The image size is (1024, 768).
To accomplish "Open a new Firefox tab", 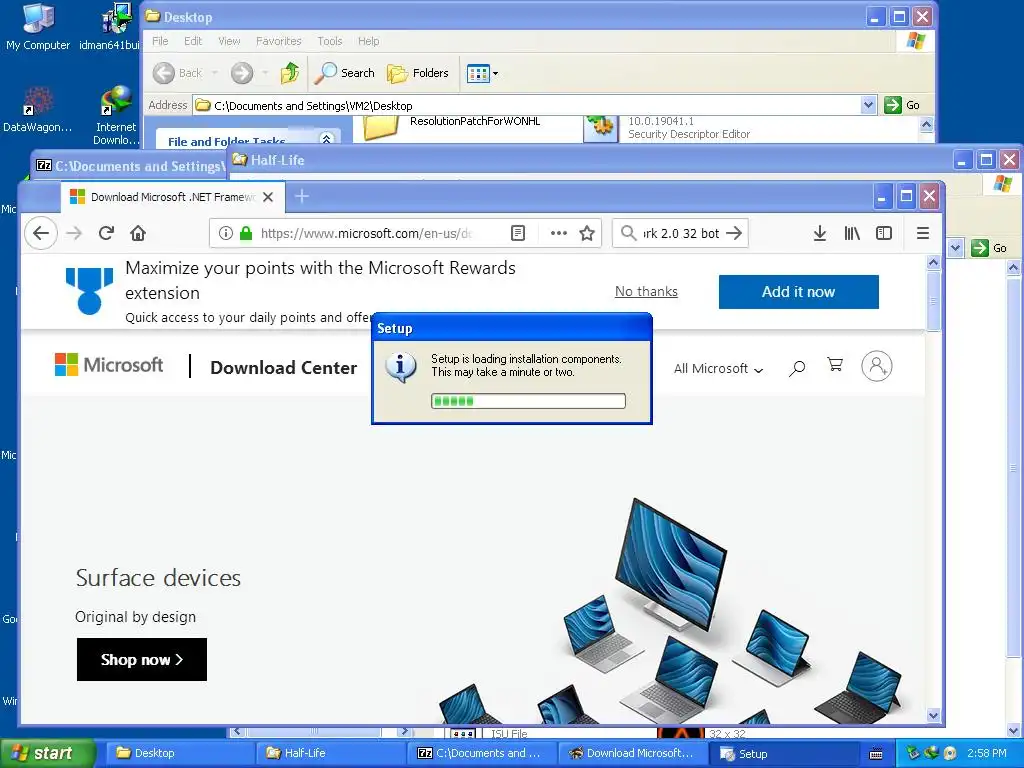I will coord(302,196).
